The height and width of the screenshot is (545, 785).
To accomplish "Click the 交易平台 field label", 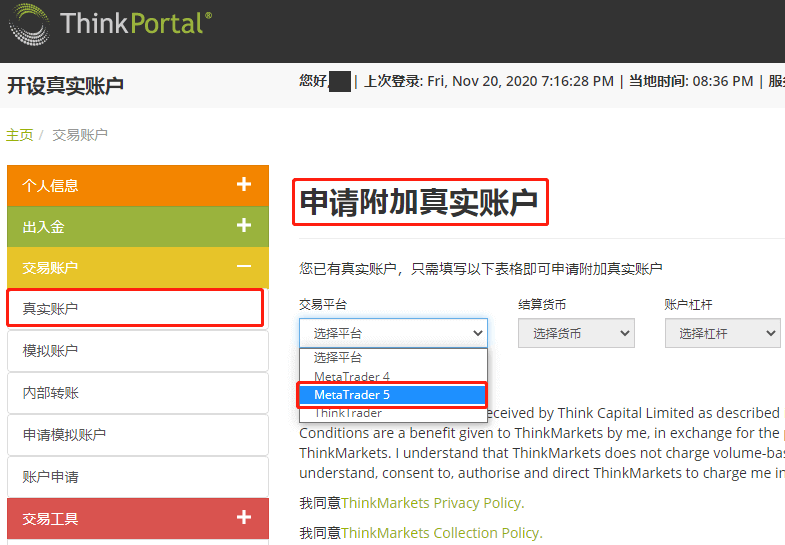I will (323, 304).
